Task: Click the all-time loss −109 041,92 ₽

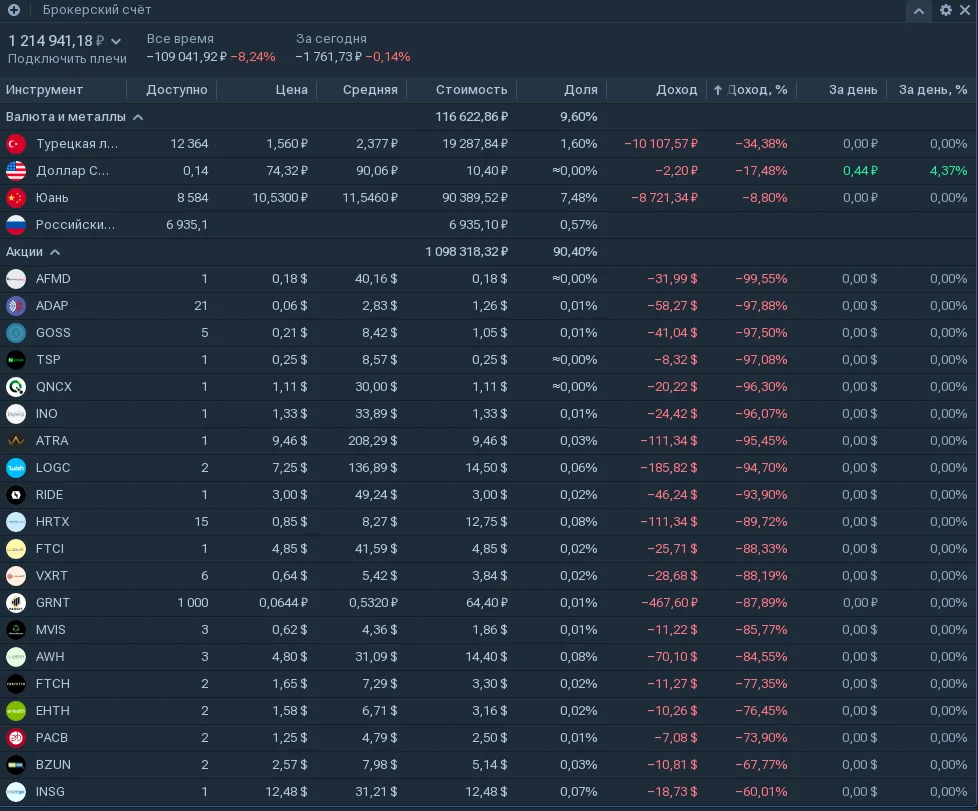Action: (x=186, y=57)
